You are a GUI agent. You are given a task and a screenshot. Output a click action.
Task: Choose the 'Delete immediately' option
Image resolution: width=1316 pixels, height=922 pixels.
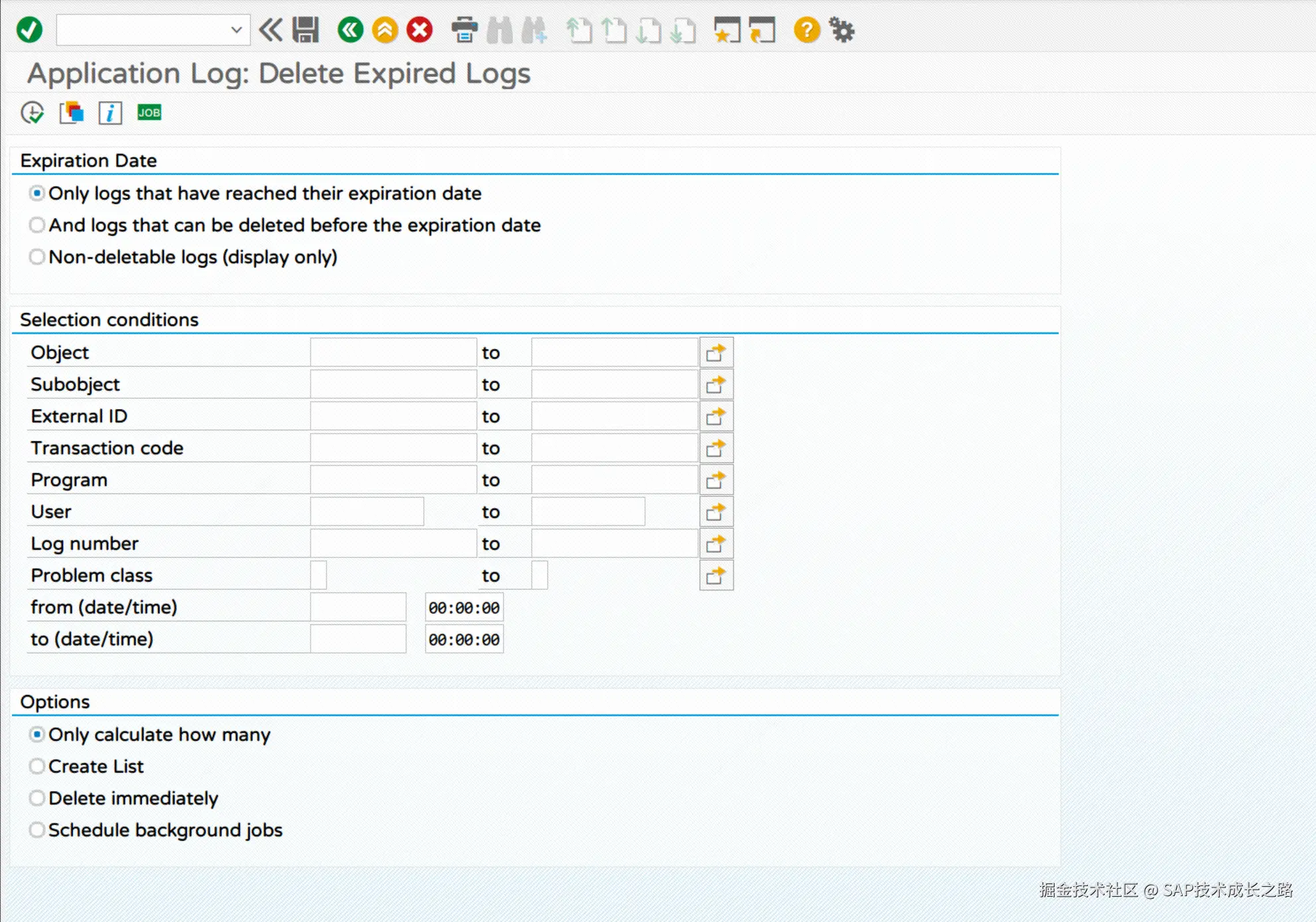click(37, 799)
